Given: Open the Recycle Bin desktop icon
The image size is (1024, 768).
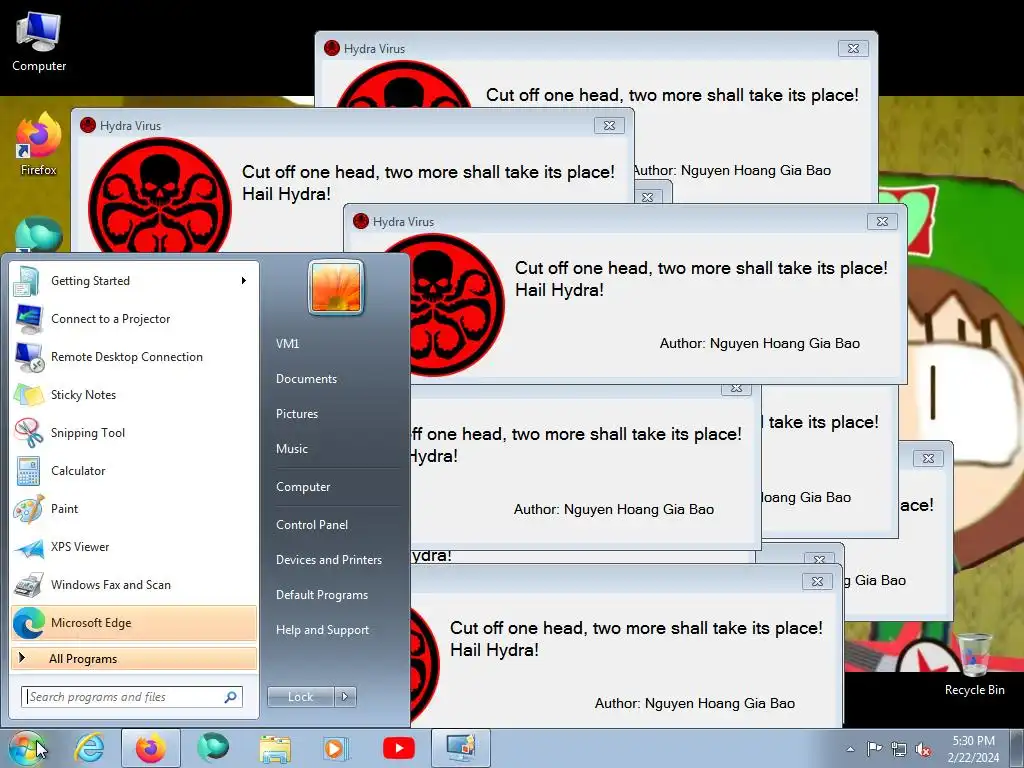Looking at the screenshot, I should pyautogui.click(x=974, y=664).
